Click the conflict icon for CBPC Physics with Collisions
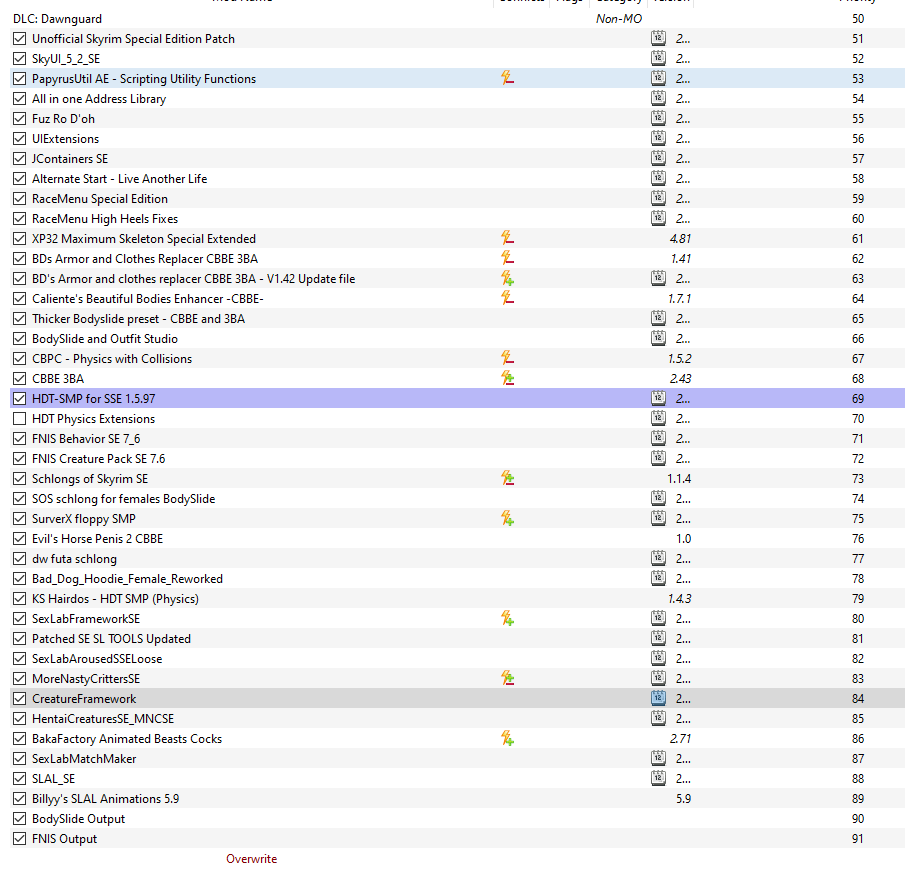 tap(507, 358)
